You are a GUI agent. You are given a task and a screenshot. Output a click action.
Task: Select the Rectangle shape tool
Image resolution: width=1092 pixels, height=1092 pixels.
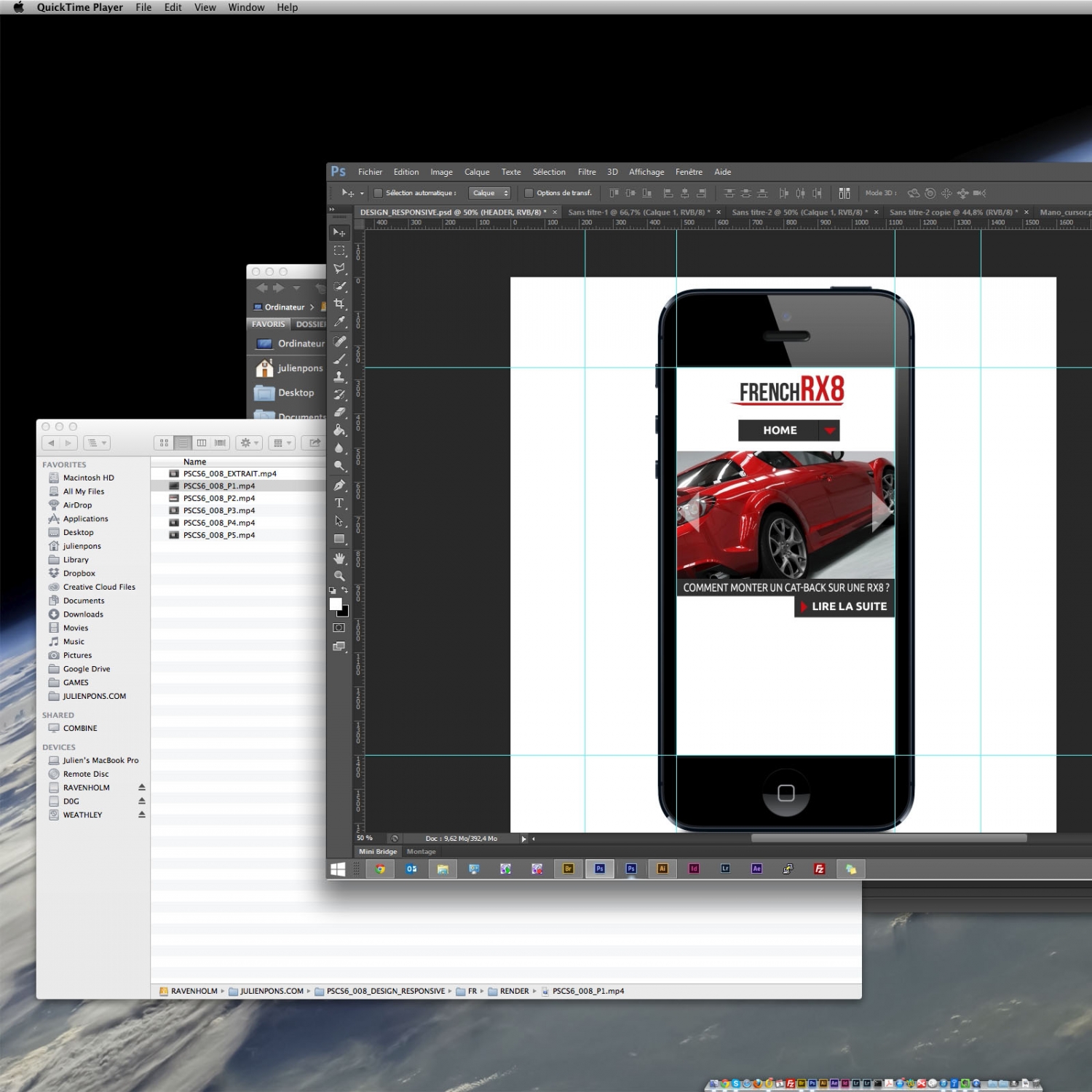click(x=339, y=539)
